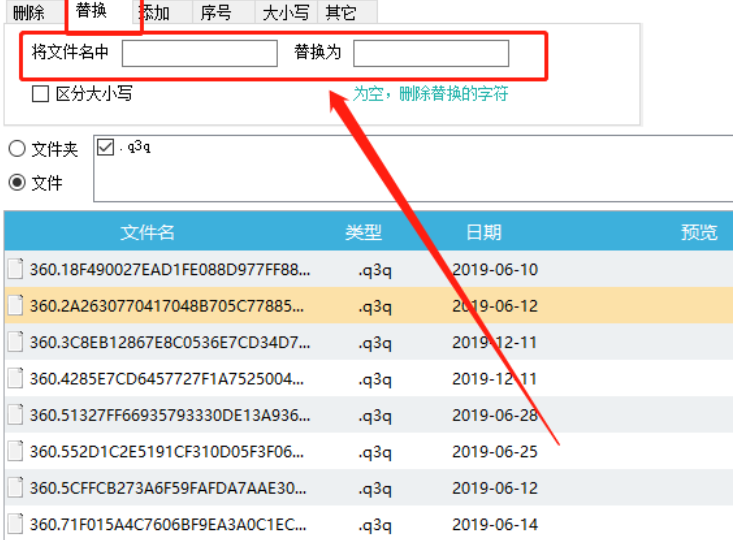Viewport: 733px width, 540px height.
Task: Click .q3q type cell of 360.552D1C2E5191 row
Action: click(x=375, y=453)
